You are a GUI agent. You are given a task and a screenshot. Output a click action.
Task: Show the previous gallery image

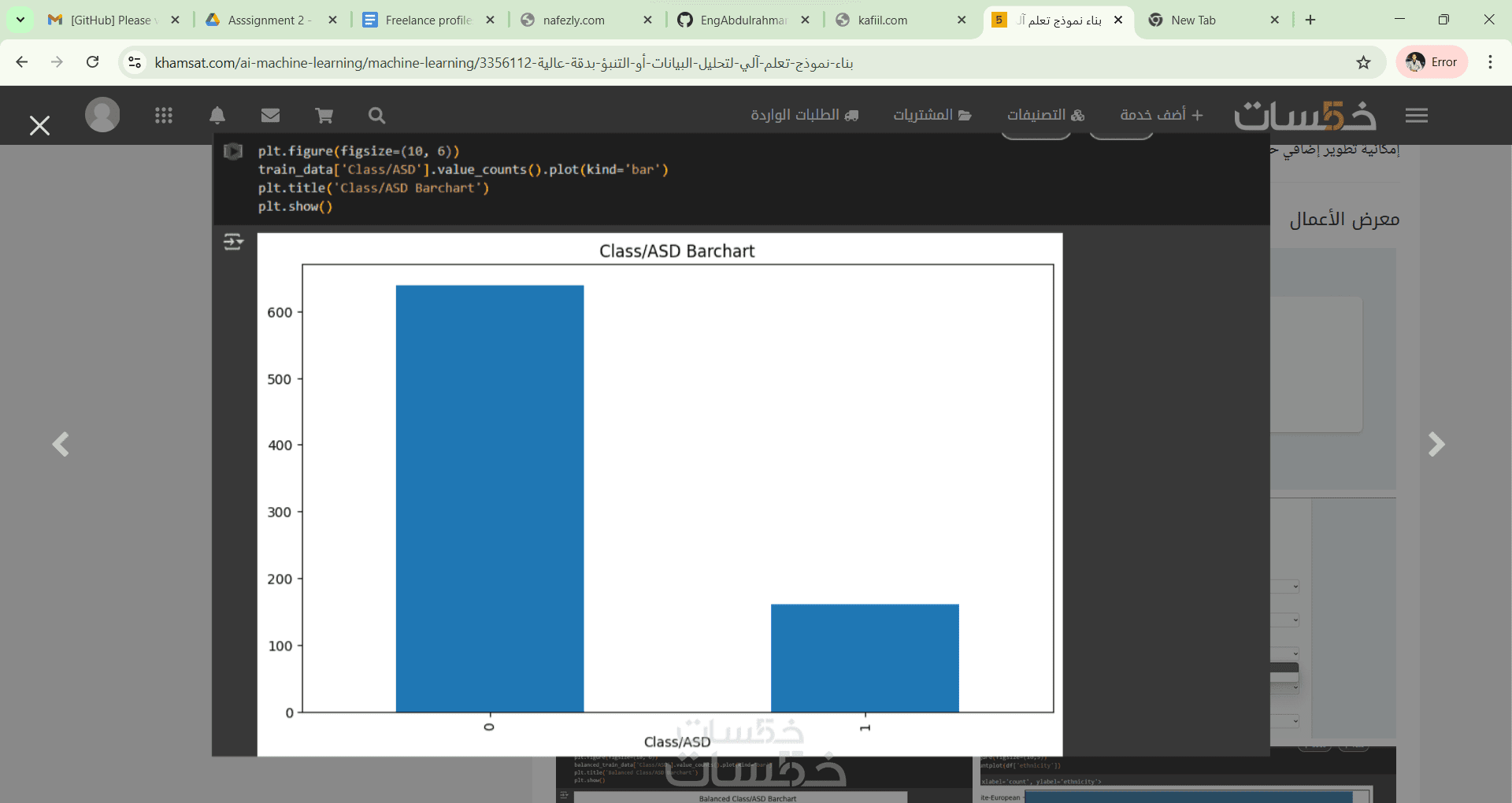pos(61,444)
